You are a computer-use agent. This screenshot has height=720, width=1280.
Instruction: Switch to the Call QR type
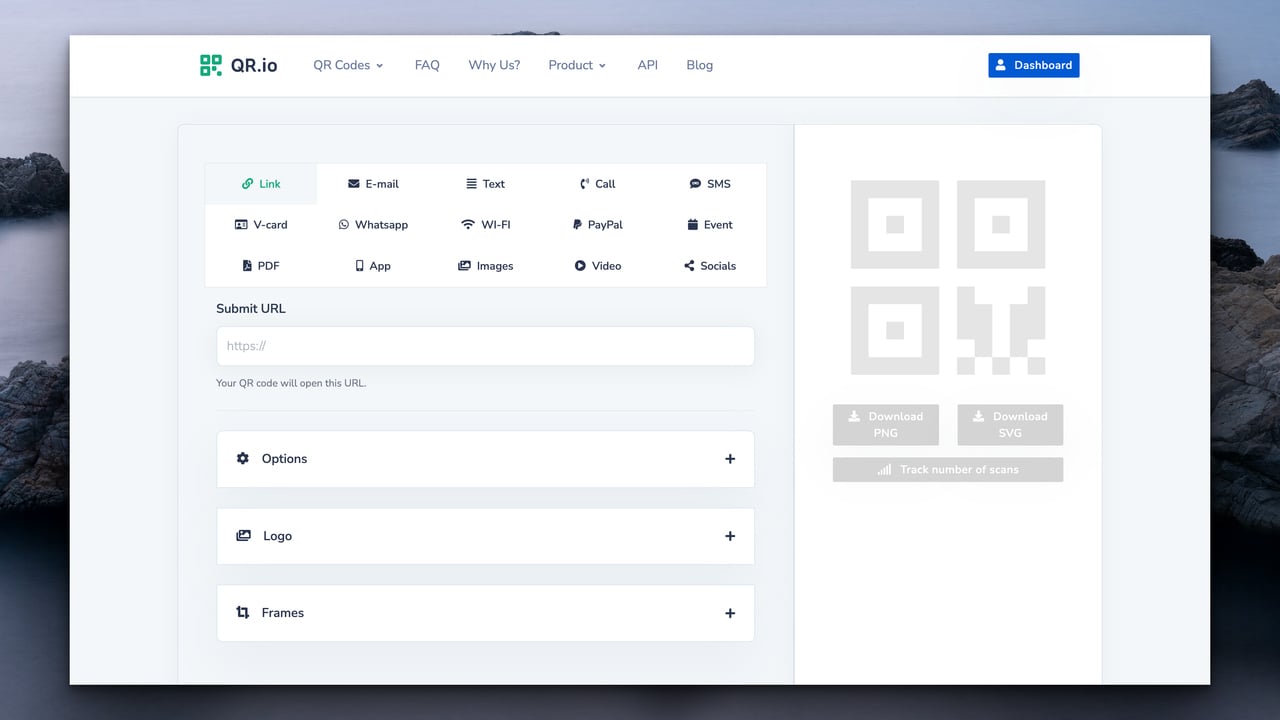pyautogui.click(x=598, y=184)
